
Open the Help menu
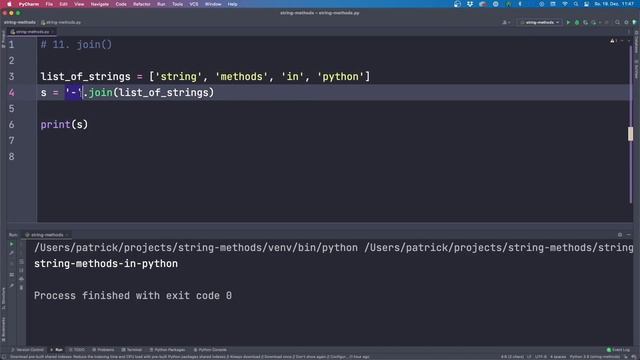click(x=232, y=4)
